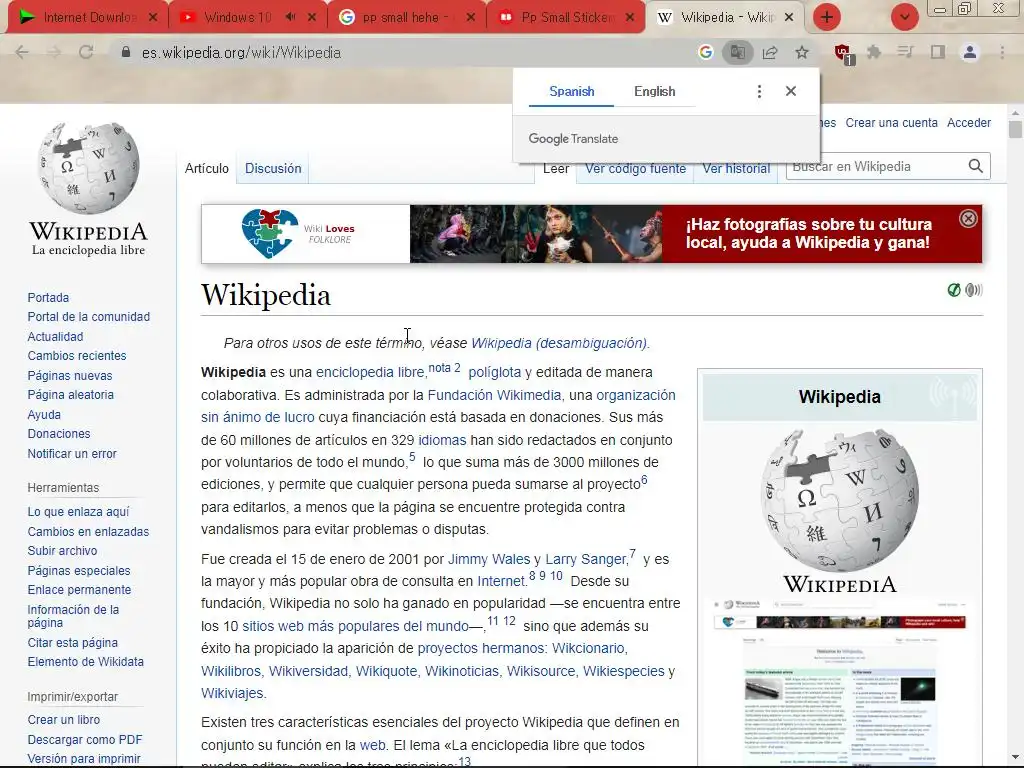
Task: Switch to the 'pp small hehe' Google tab
Action: (x=405, y=18)
